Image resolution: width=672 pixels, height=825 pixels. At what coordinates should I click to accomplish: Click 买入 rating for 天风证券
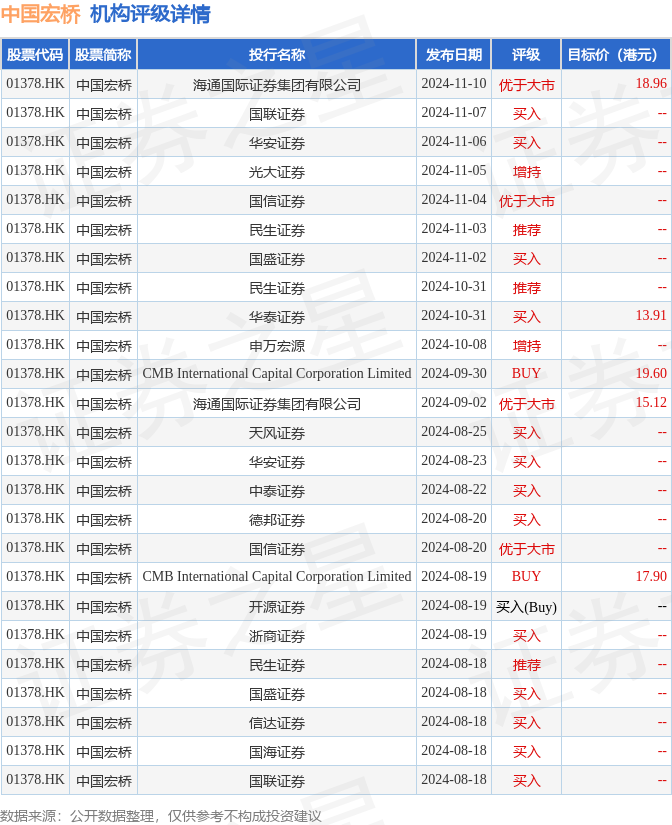[526, 433]
